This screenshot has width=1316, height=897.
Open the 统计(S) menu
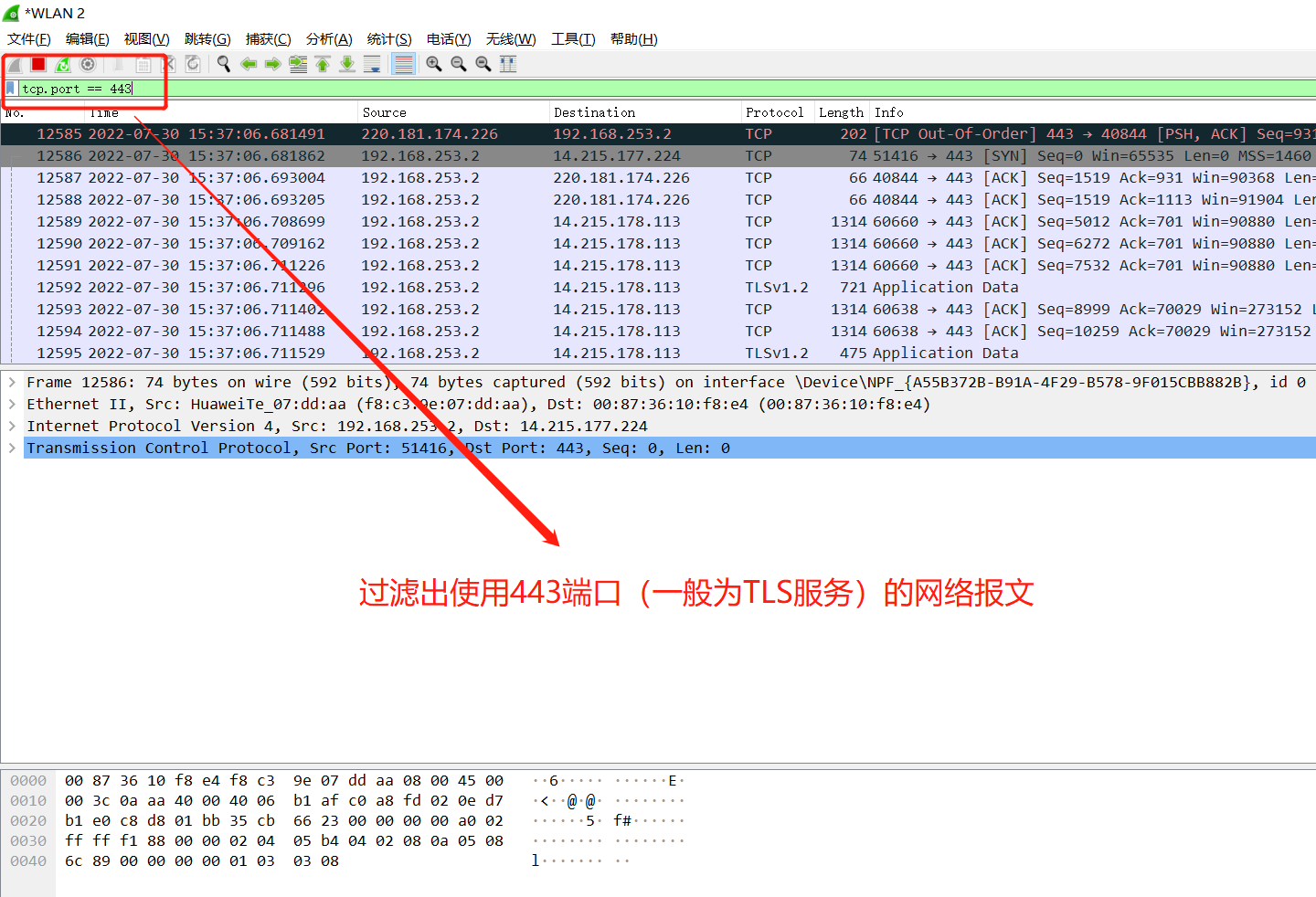[x=389, y=39]
